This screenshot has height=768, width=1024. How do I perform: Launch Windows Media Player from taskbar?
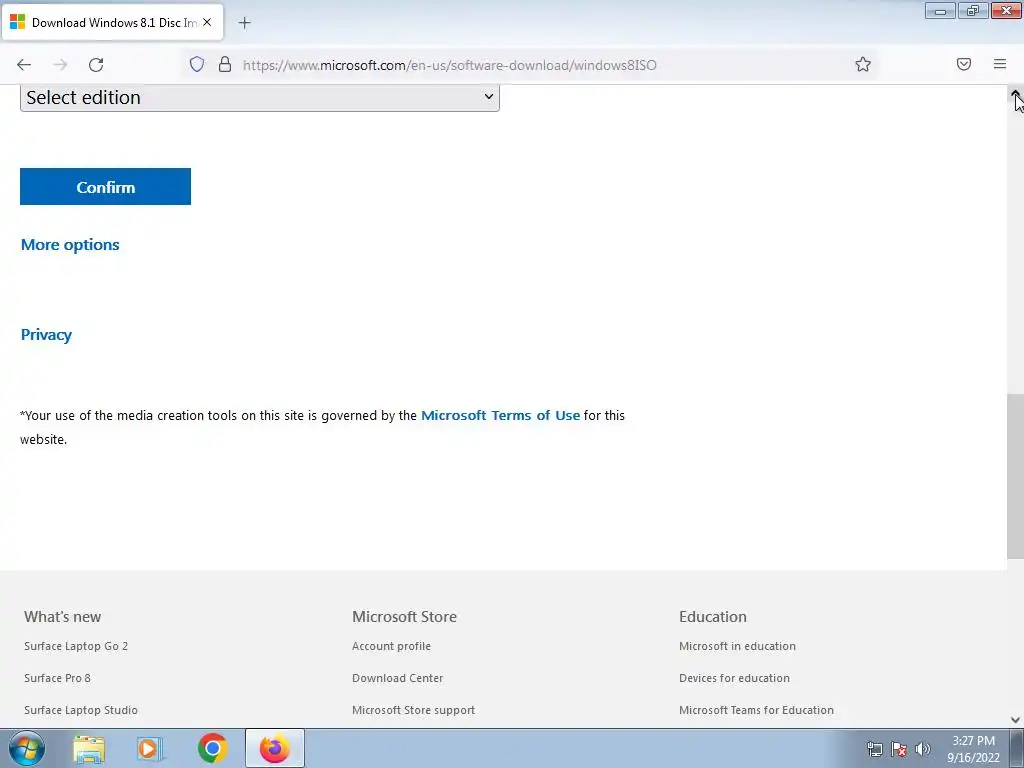[x=150, y=749]
